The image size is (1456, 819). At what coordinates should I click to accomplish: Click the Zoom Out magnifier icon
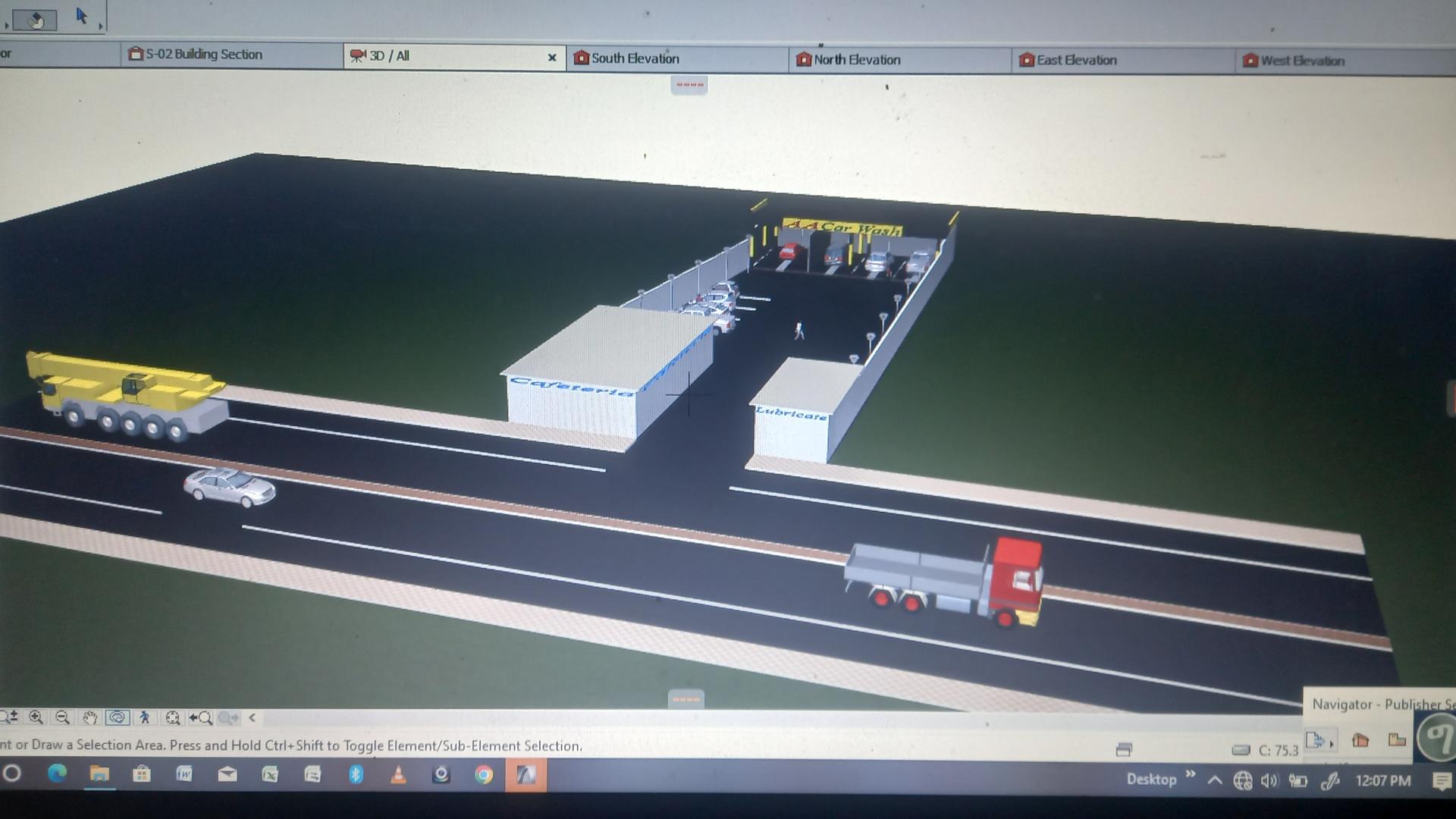pyautogui.click(x=63, y=717)
